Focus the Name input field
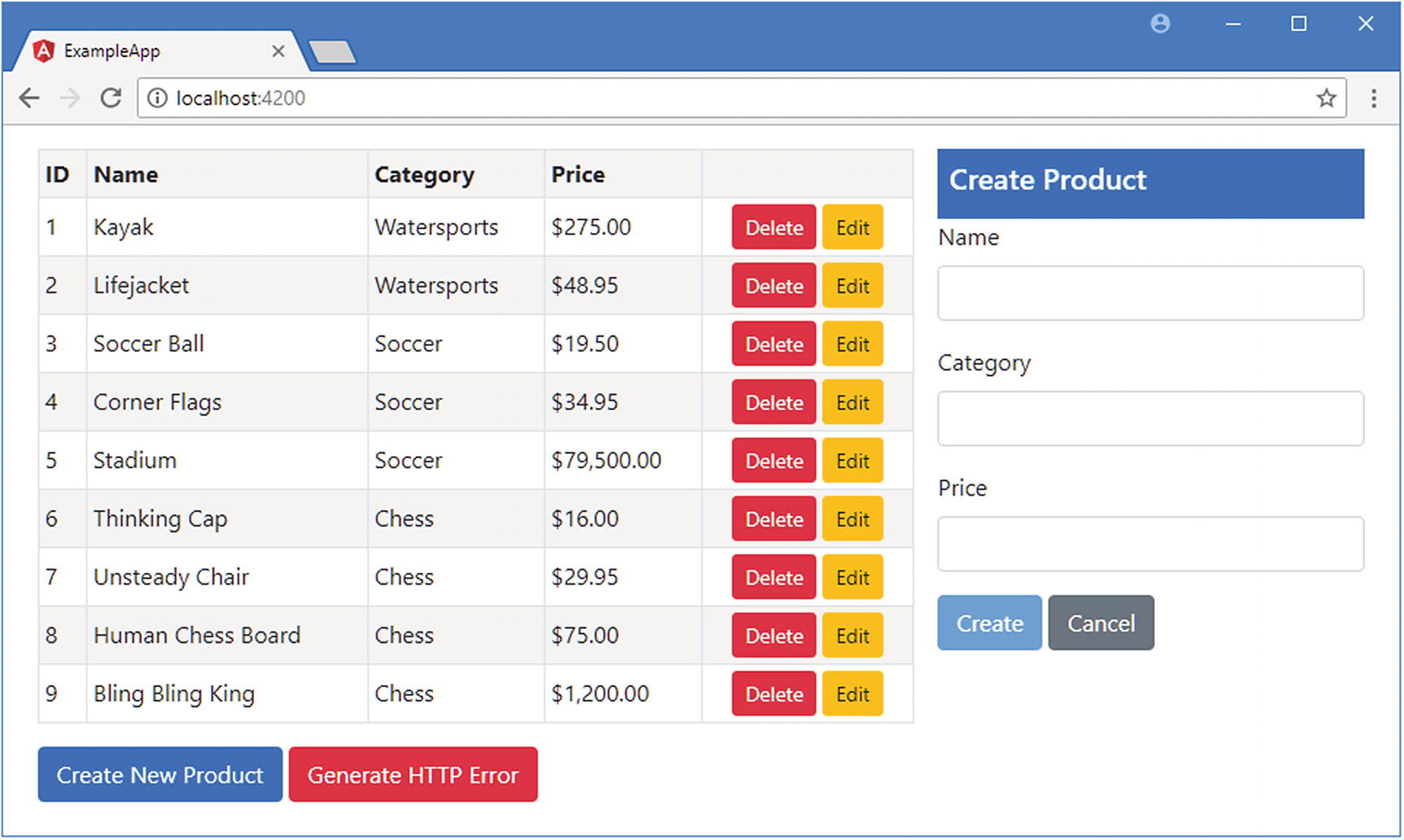The width and height of the screenshot is (1404, 840). tap(1151, 293)
